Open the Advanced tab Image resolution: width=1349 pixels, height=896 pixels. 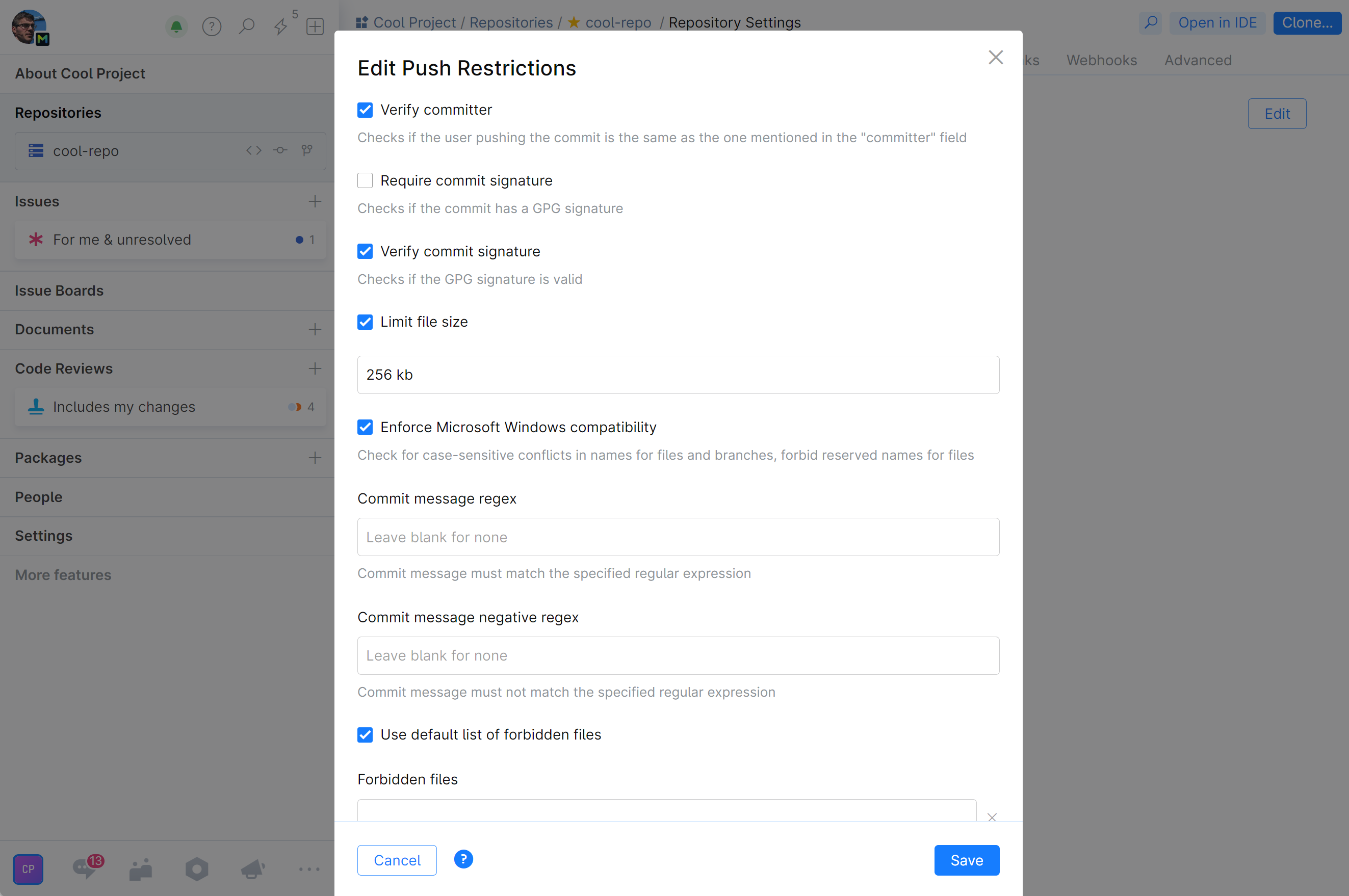click(x=1198, y=60)
